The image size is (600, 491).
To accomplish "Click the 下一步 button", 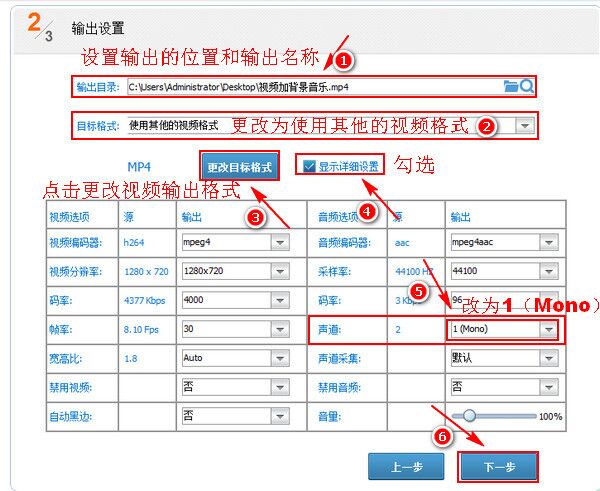I will [499, 467].
